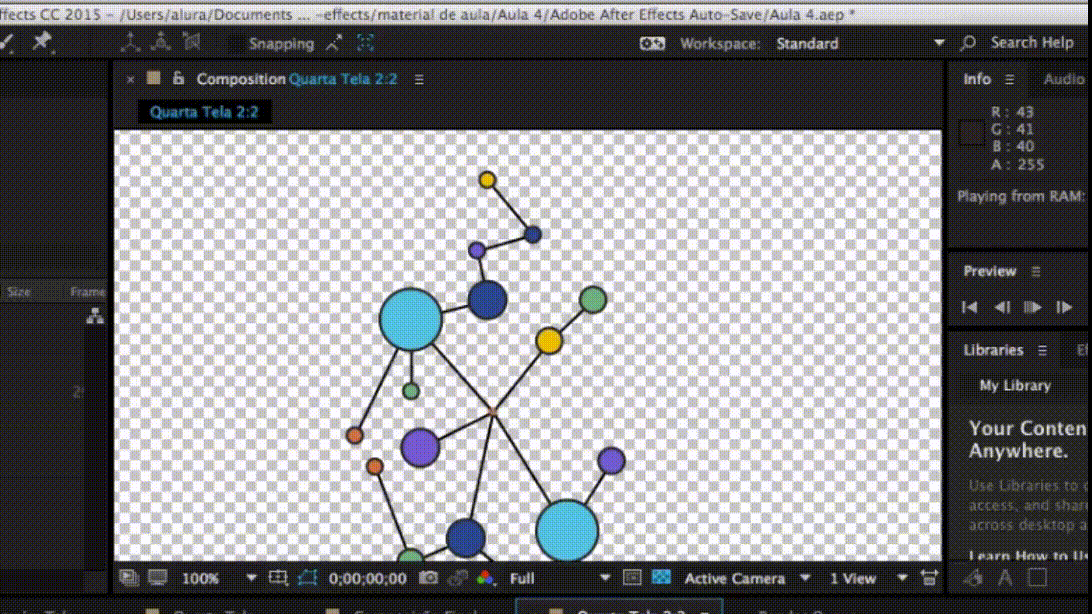Toggle the transparency grid button

tap(661, 578)
